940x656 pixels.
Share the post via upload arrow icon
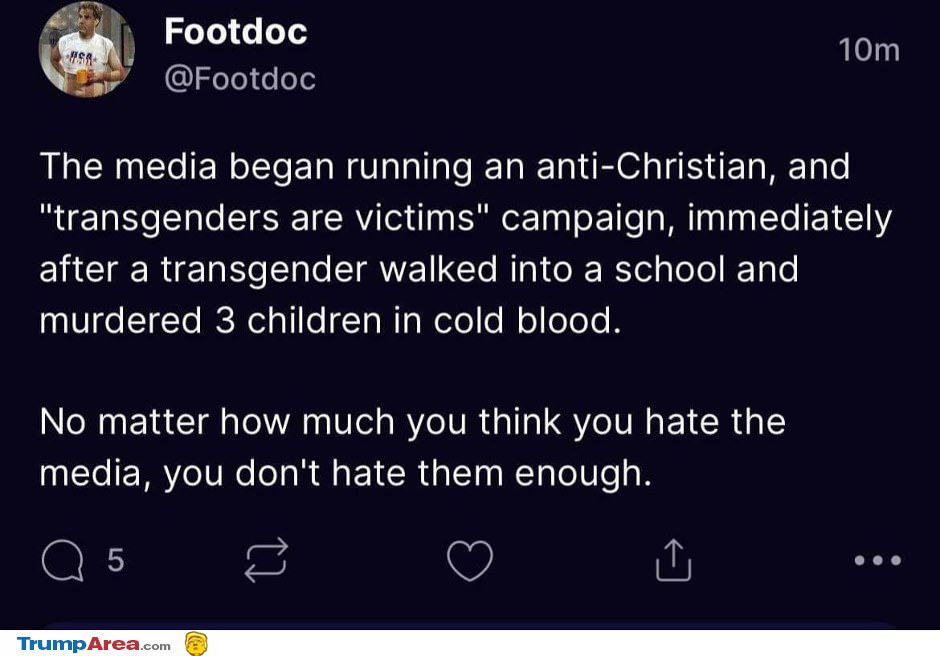coord(673,560)
